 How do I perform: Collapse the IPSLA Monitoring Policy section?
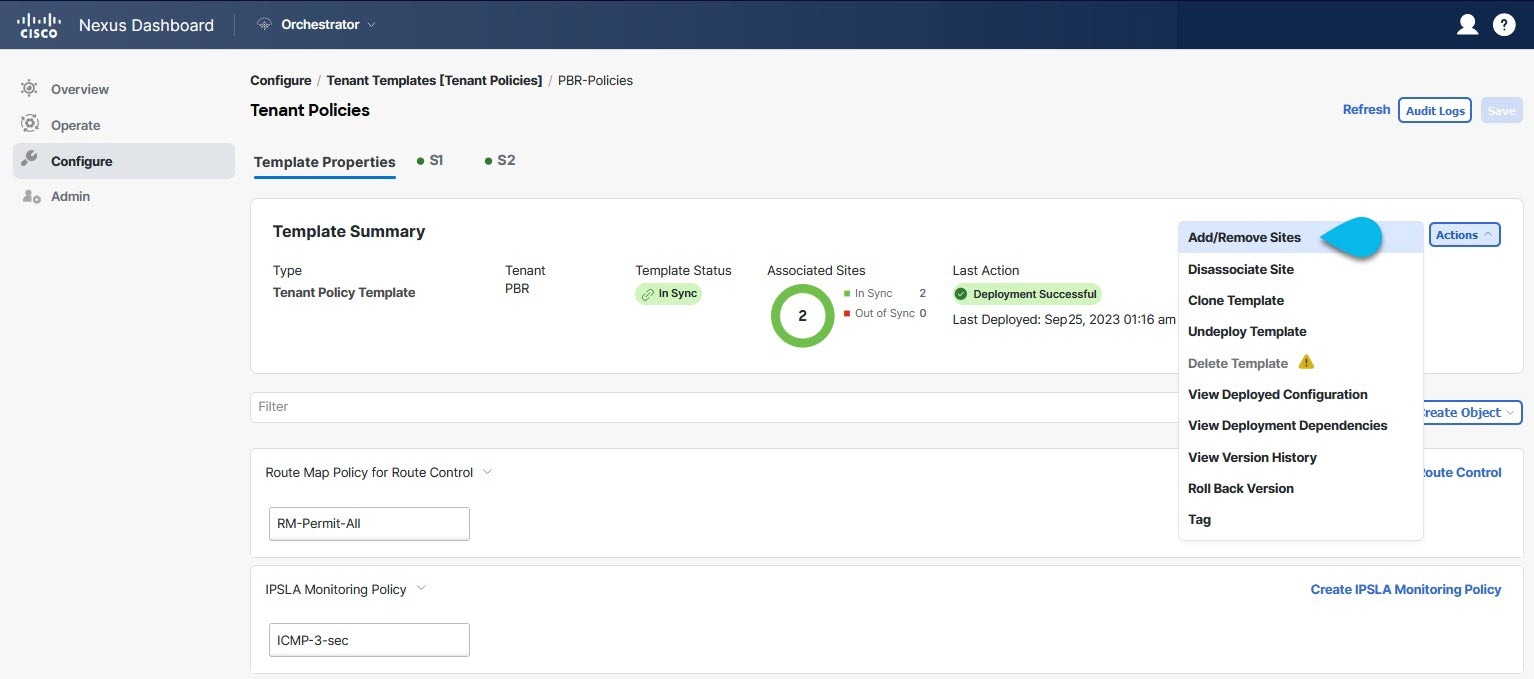(421, 589)
